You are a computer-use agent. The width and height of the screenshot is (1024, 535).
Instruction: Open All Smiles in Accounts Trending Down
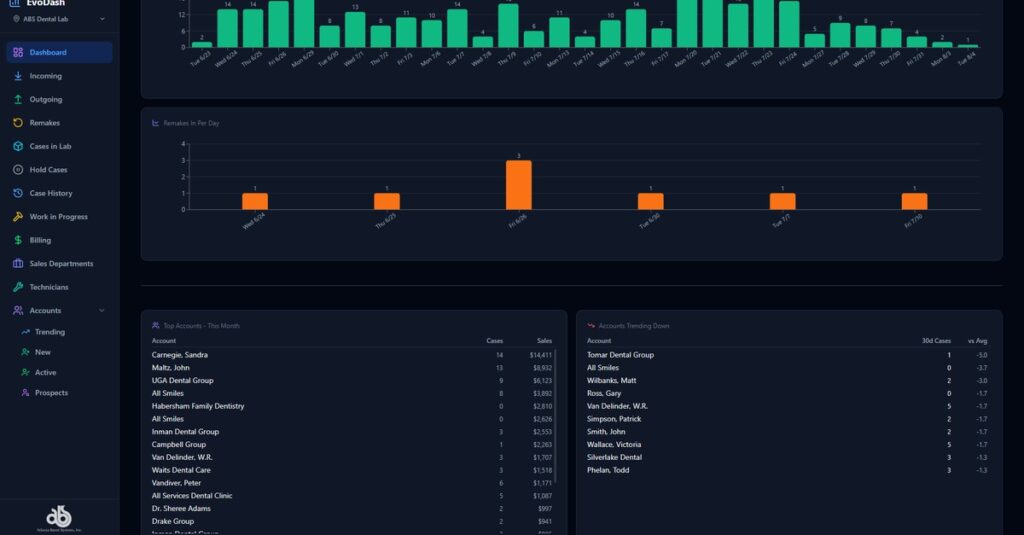point(788,368)
